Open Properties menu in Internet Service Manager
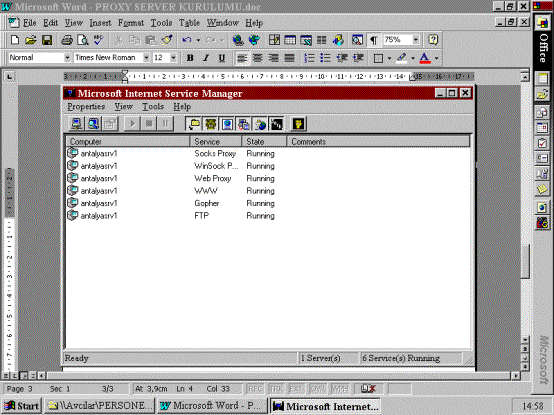The image size is (554, 415). pyautogui.click(x=86, y=107)
